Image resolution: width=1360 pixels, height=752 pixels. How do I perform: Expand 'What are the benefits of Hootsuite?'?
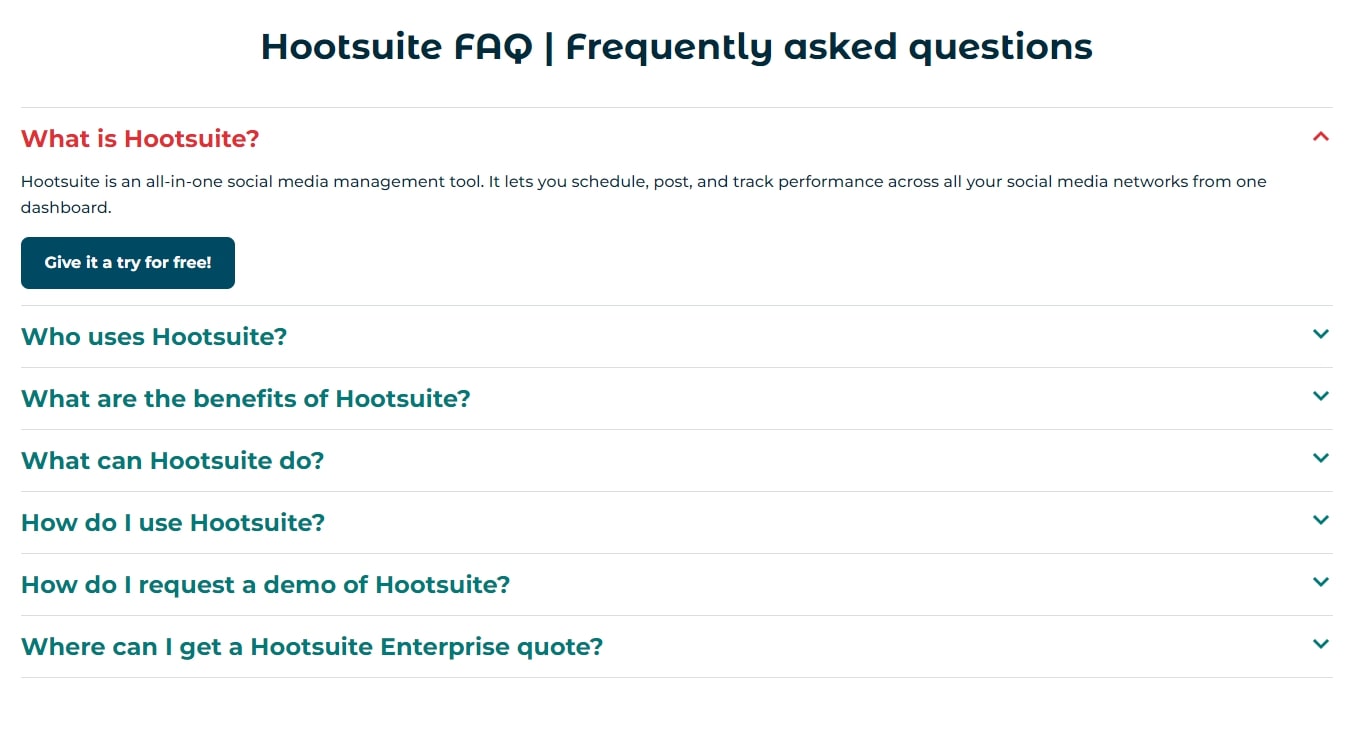[246, 399]
